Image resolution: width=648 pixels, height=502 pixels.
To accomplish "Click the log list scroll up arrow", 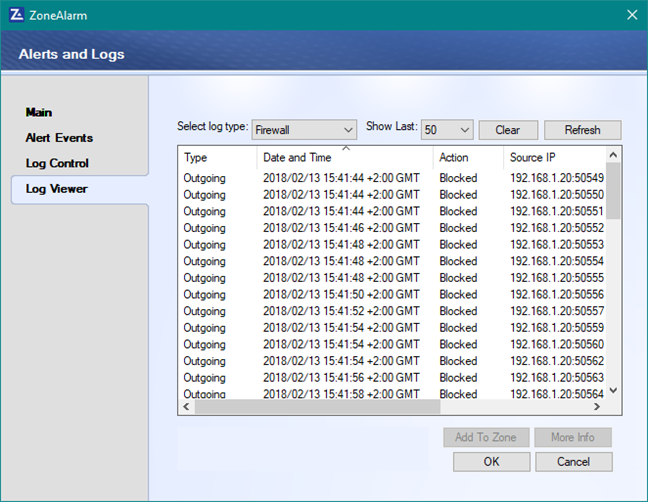I will point(613,155).
